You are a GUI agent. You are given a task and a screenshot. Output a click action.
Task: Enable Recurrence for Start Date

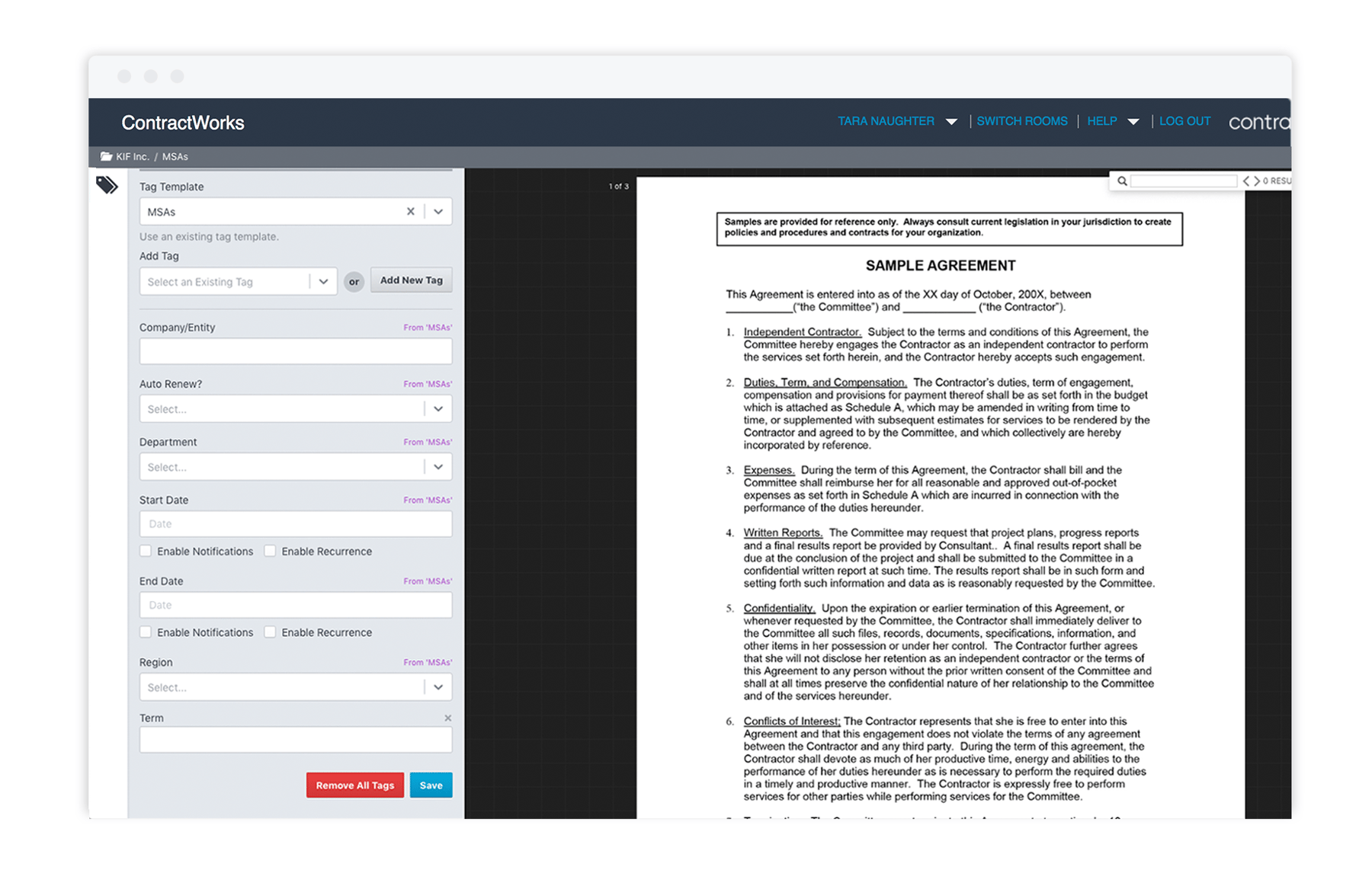click(271, 551)
